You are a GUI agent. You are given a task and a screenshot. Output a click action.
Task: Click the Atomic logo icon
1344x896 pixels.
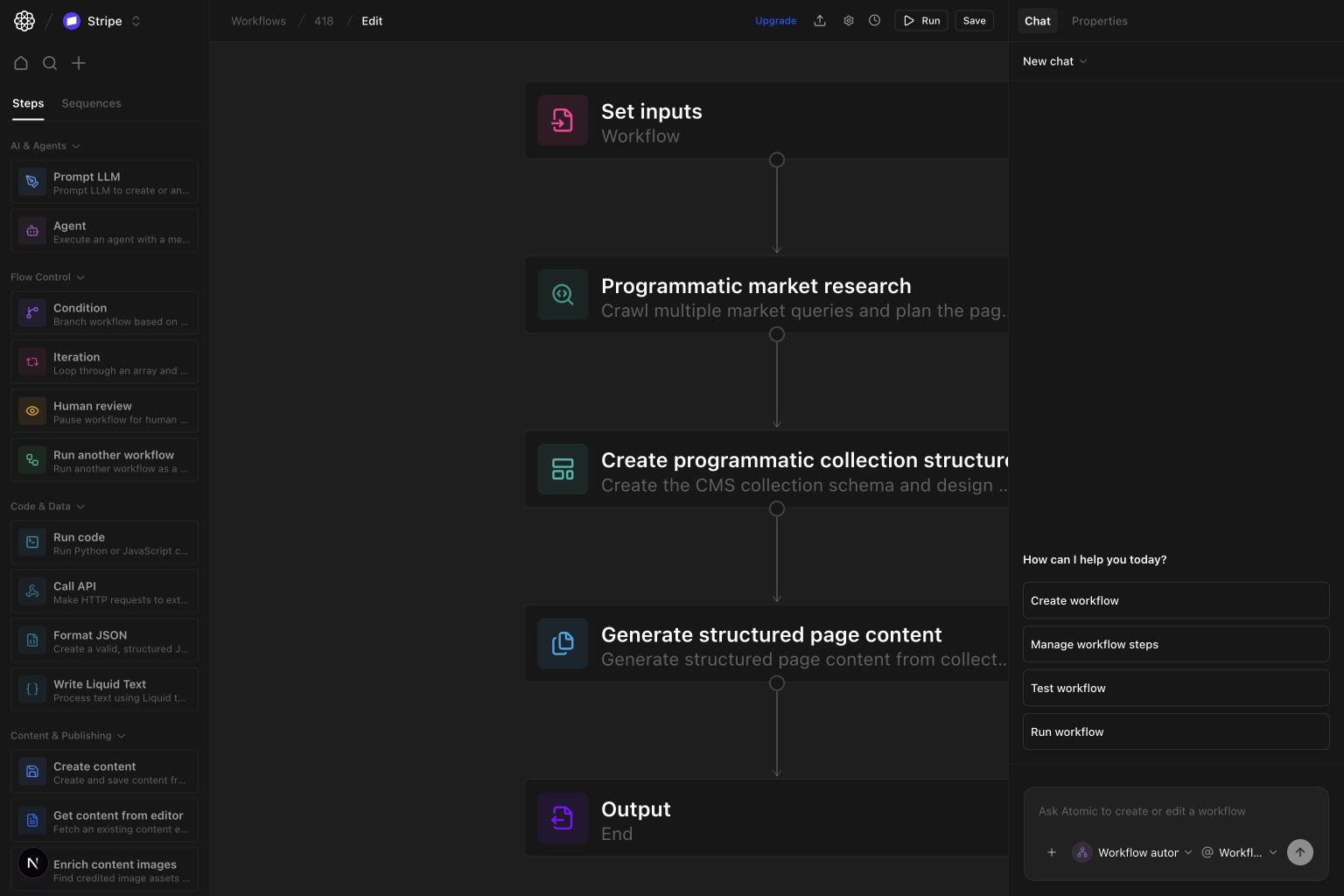(24, 21)
